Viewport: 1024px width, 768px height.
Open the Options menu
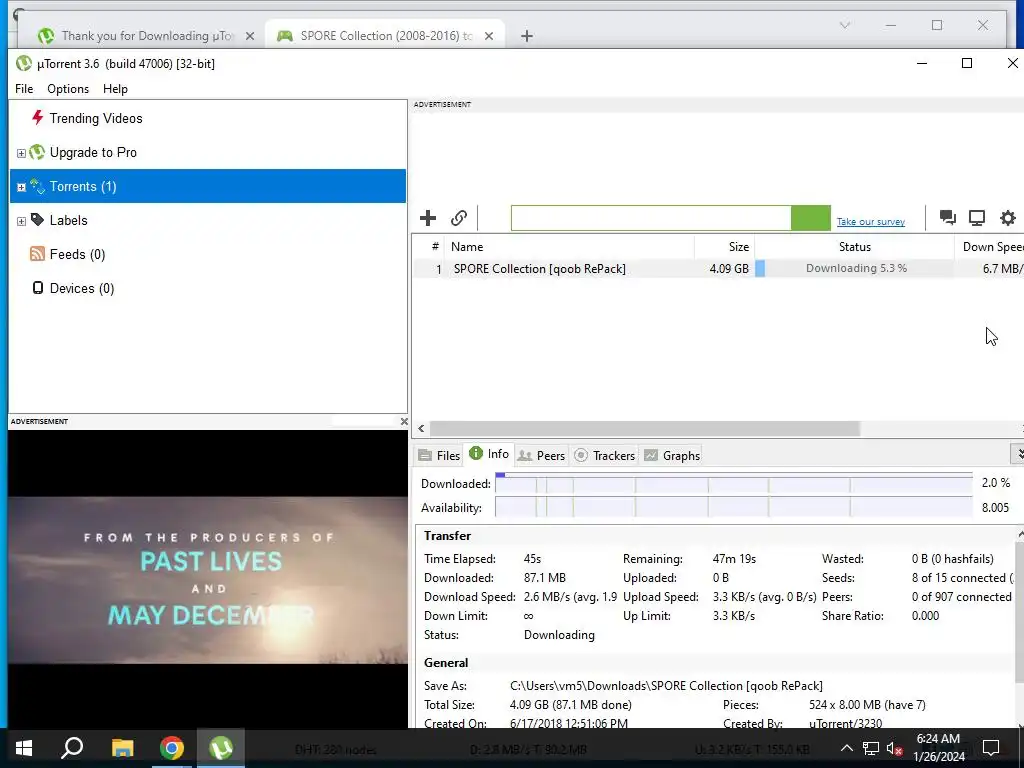click(68, 89)
